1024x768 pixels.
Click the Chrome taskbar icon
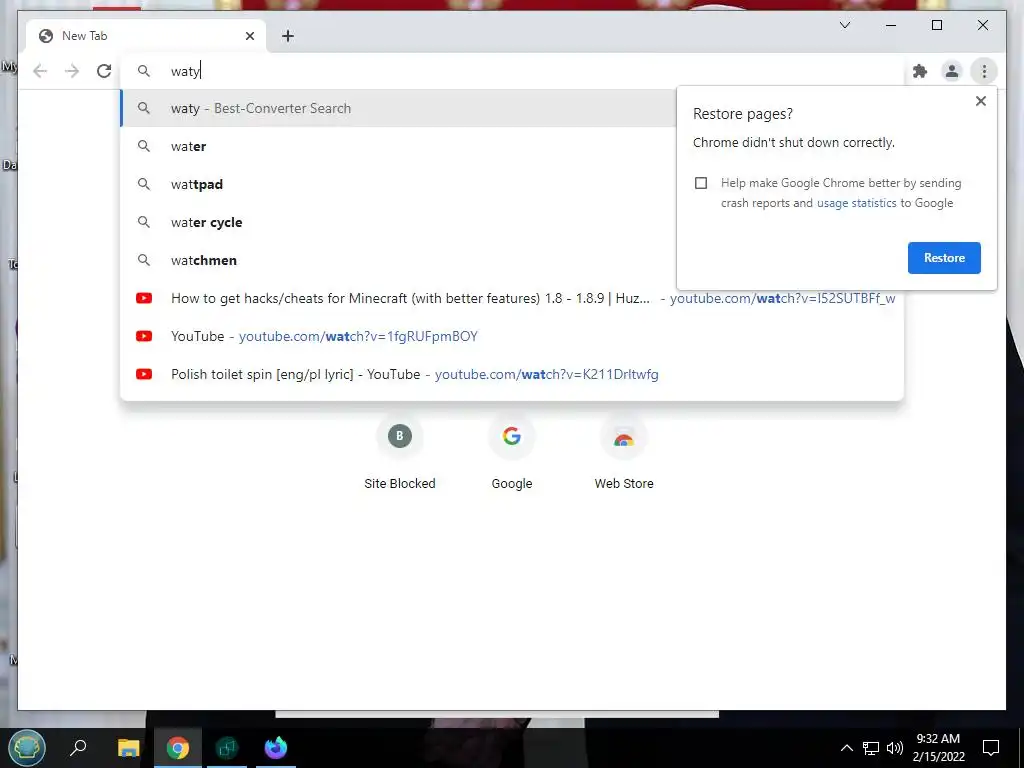click(x=178, y=747)
